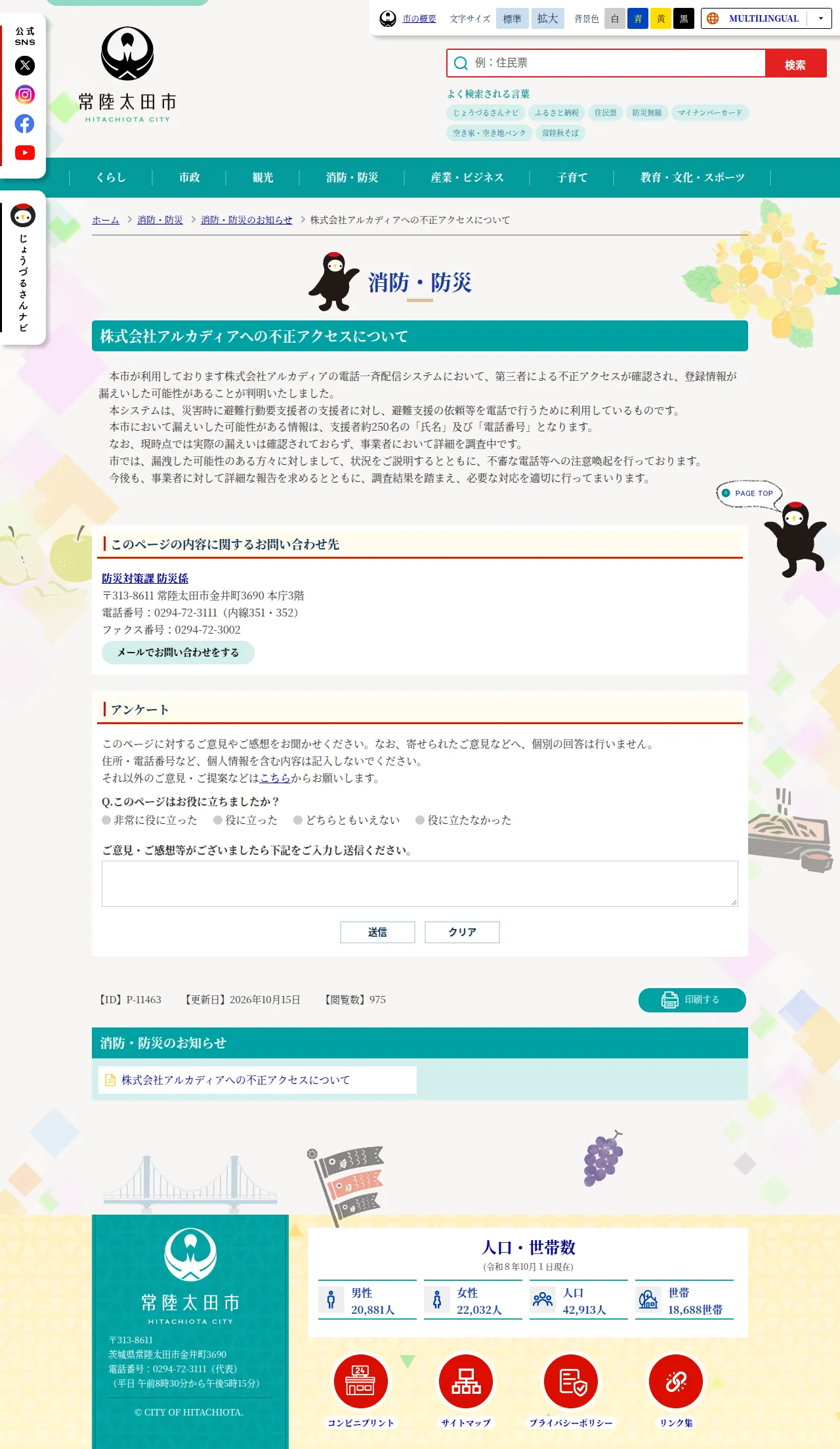
Task: Select 役に立った radio option
Action: coord(218,820)
